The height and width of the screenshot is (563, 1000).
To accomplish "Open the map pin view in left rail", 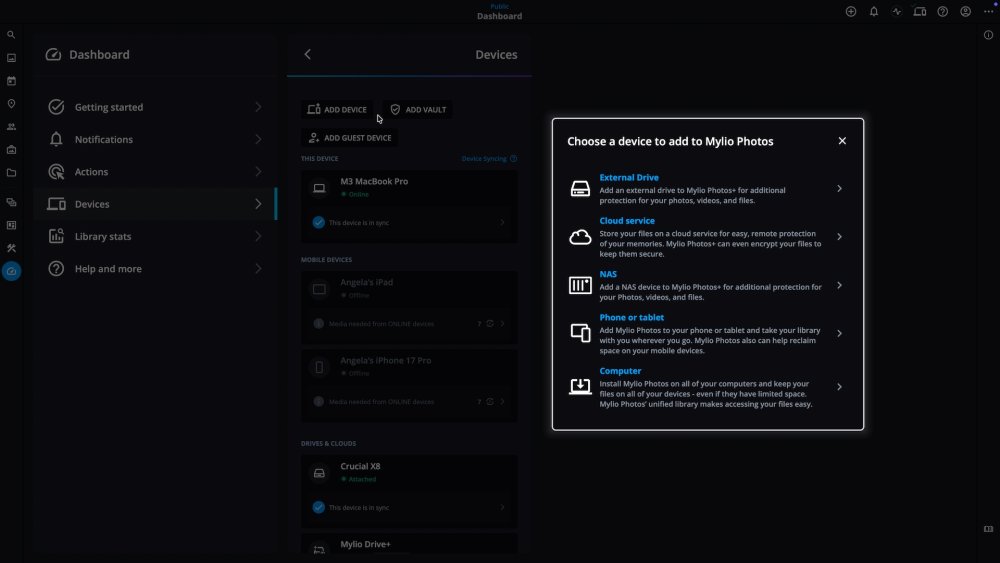I will tap(11, 104).
